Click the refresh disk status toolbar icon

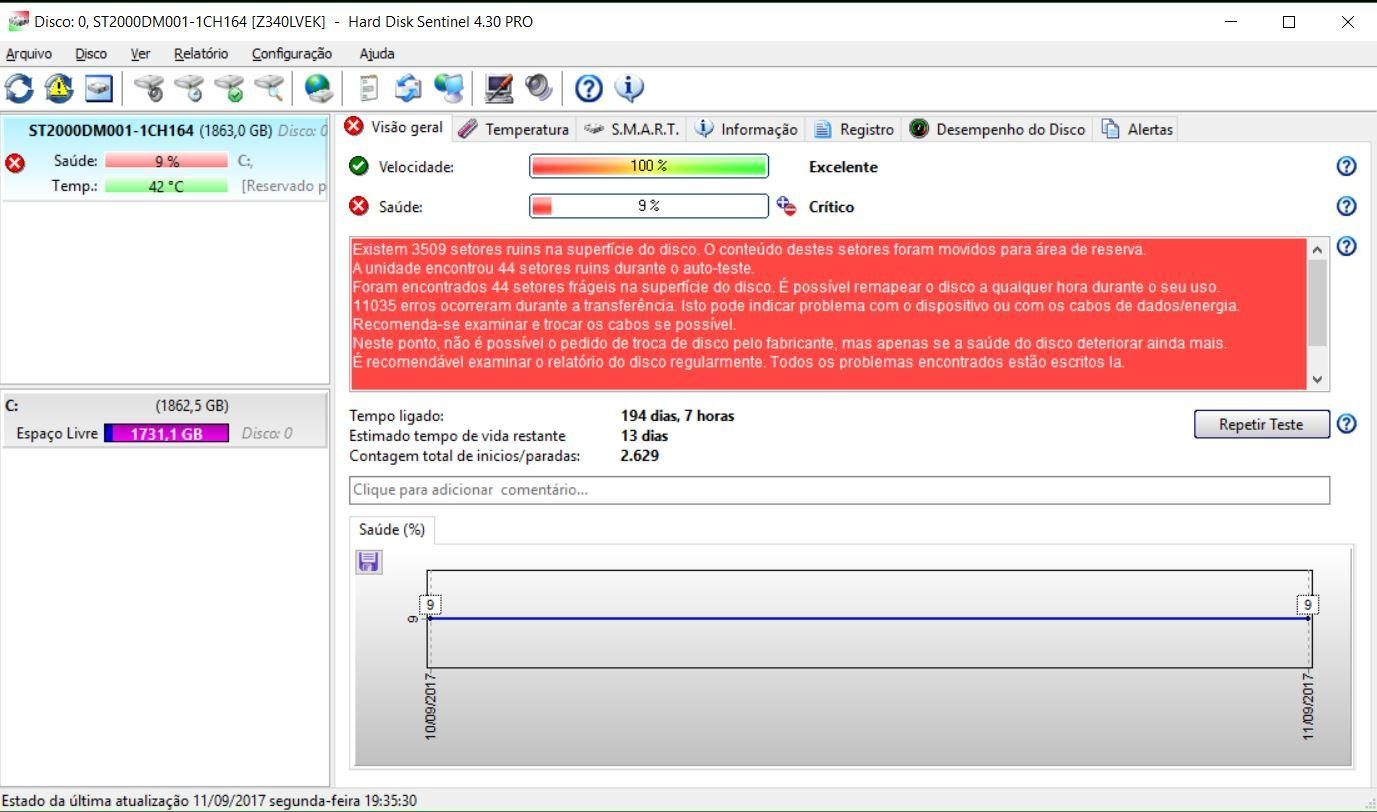pos(19,89)
